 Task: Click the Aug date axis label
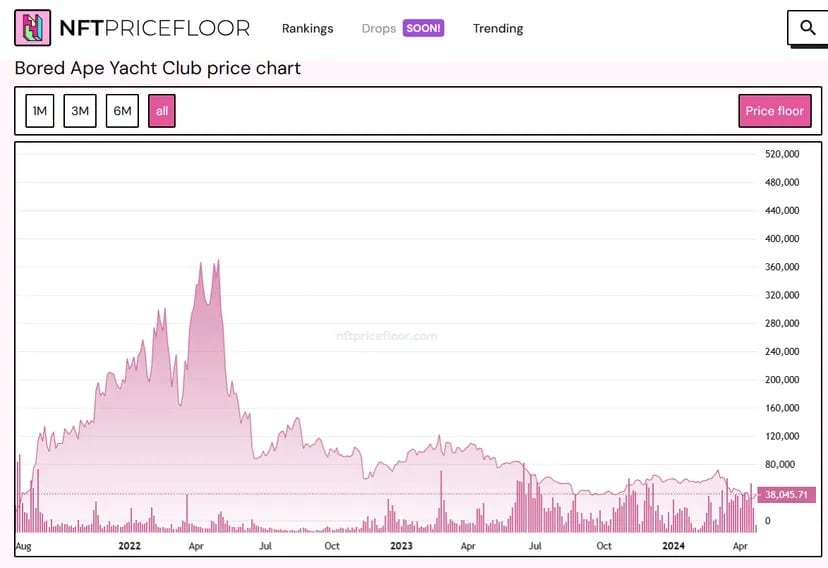coord(23,546)
